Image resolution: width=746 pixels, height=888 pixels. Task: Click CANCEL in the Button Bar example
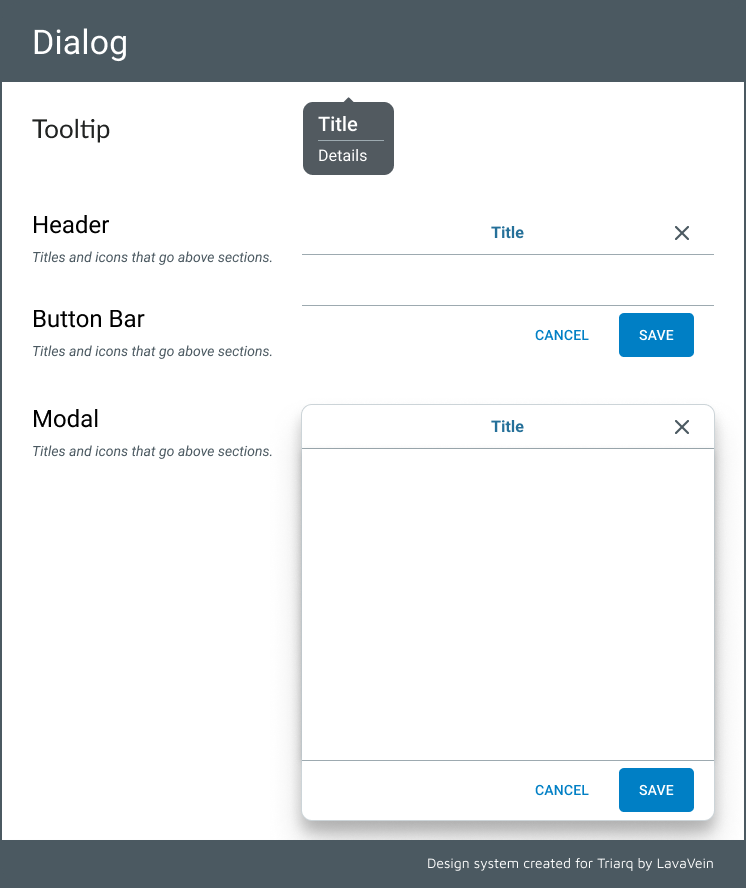coord(562,335)
